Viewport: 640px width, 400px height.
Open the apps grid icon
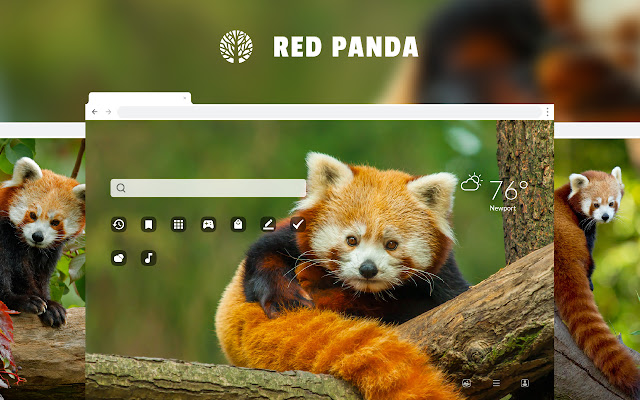click(178, 224)
